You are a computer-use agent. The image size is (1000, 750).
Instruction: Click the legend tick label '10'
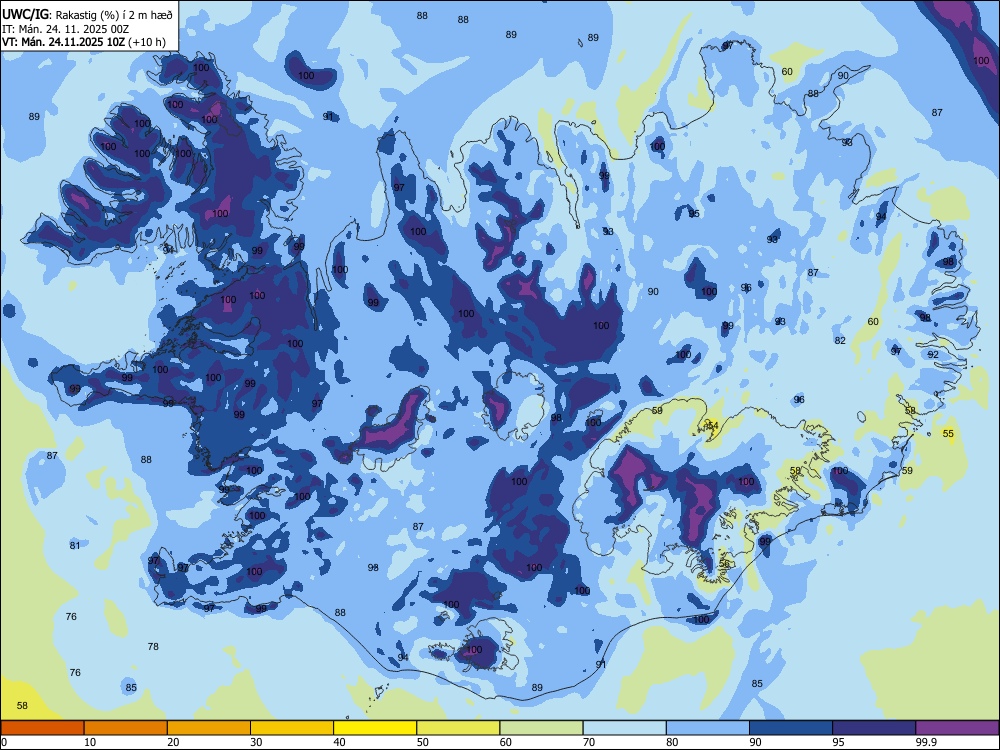point(90,742)
